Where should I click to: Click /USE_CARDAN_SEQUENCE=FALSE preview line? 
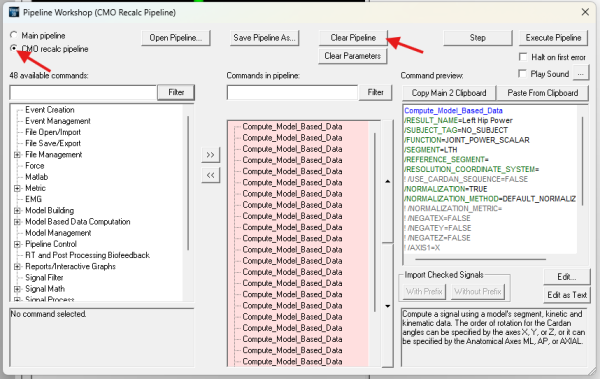(x=466, y=179)
